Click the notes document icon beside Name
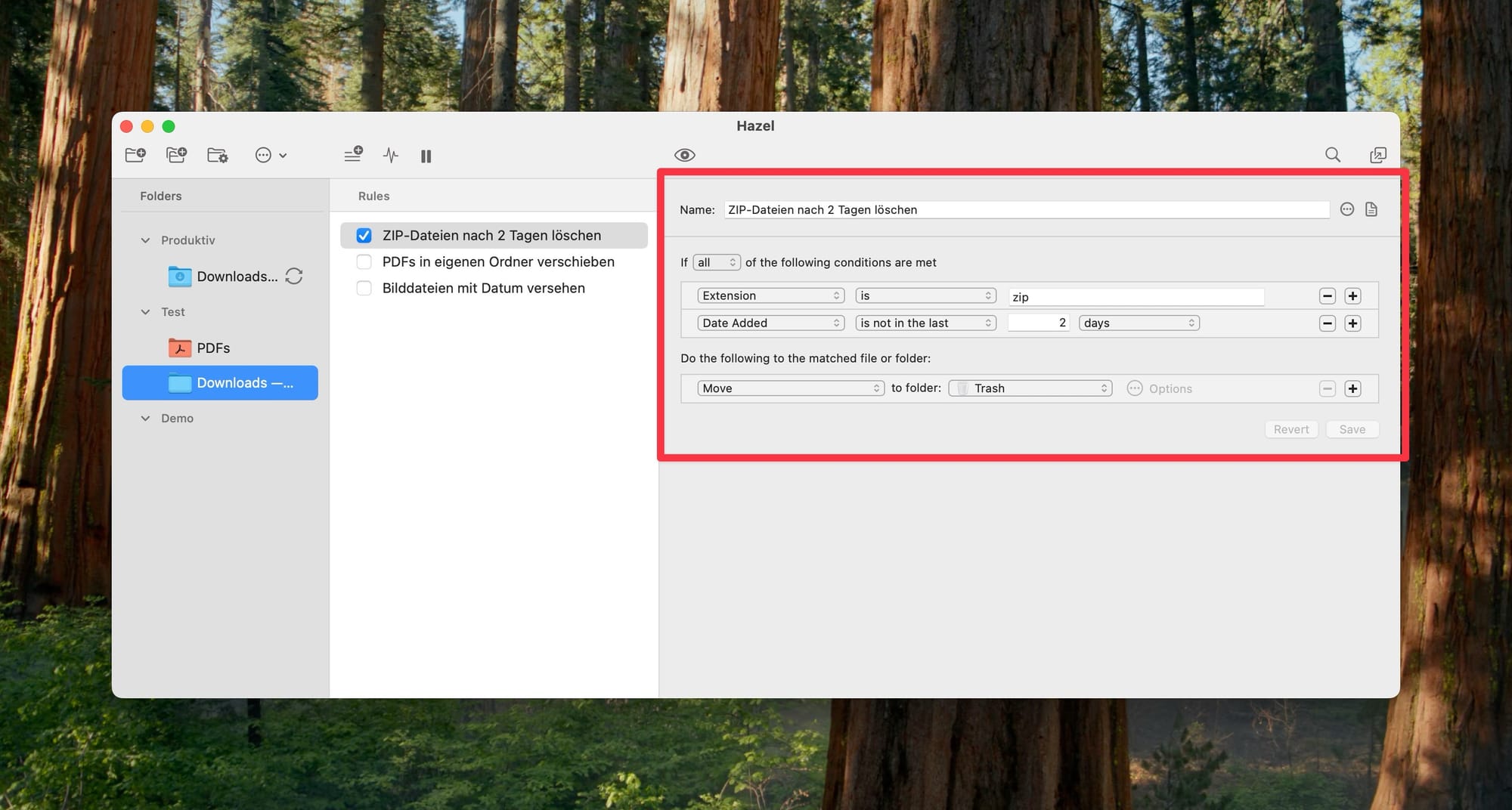This screenshot has width=1512, height=810. (1371, 209)
